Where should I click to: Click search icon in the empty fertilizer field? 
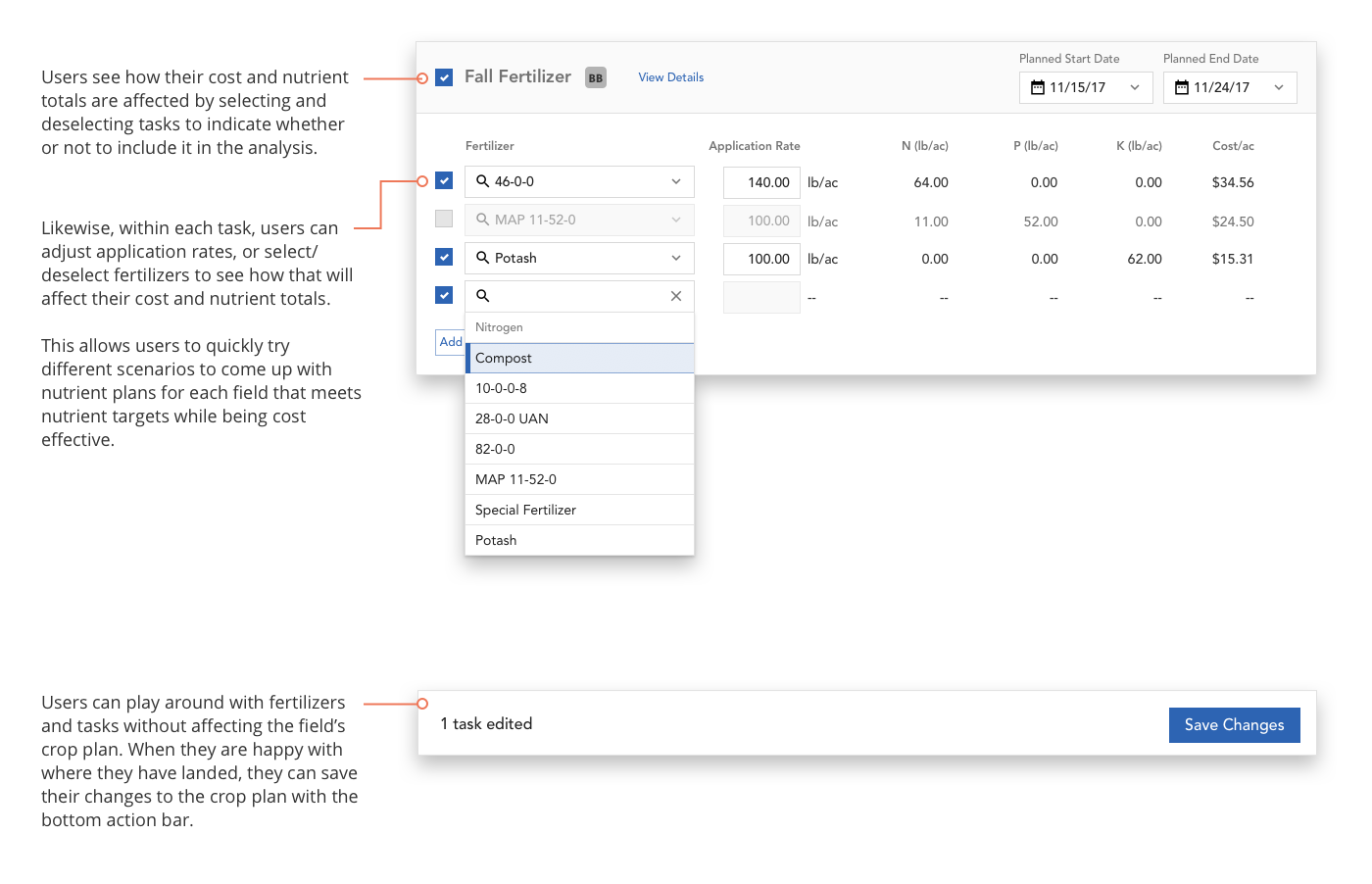coord(482,295)
